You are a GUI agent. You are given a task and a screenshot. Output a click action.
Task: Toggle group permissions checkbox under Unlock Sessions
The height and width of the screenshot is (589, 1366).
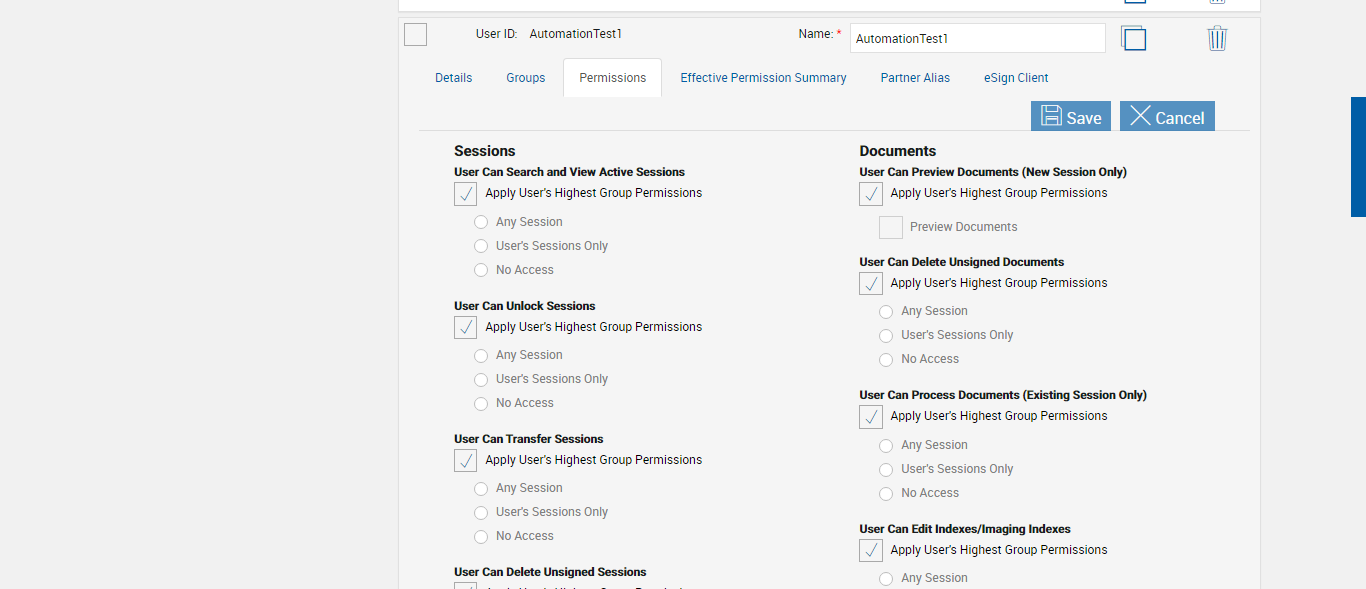click(x=465, y=328)
